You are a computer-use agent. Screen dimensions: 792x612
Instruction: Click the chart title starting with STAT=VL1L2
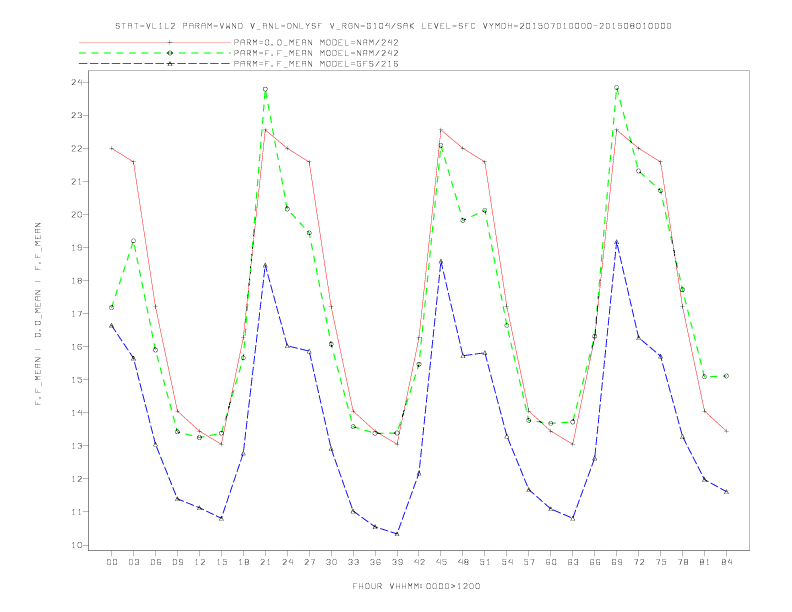(393, 26)
